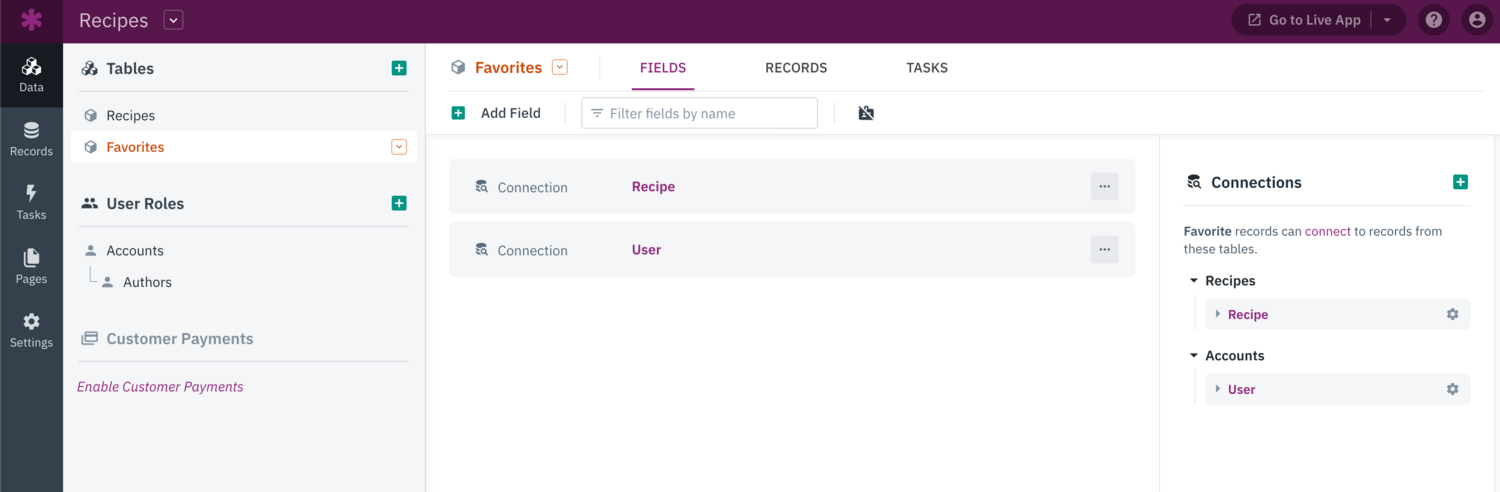Image resolution: width=1500 pixels, height=492 pixels.
Task: Open the Settings section in sidebar
Action: [x=31, y=331]
